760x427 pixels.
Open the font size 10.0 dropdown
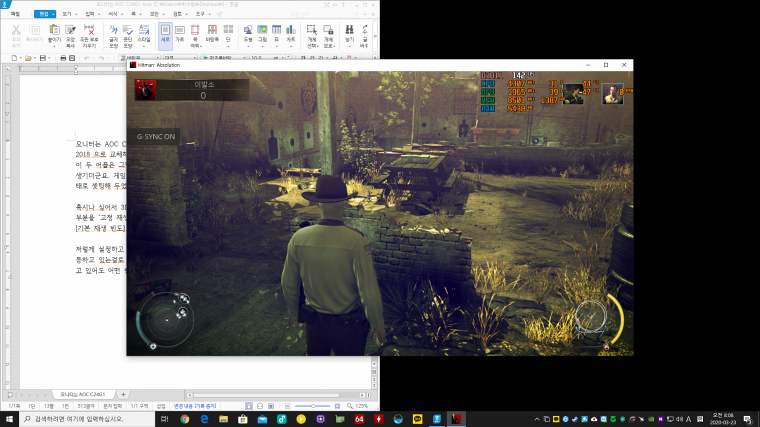tap(282, 58)
